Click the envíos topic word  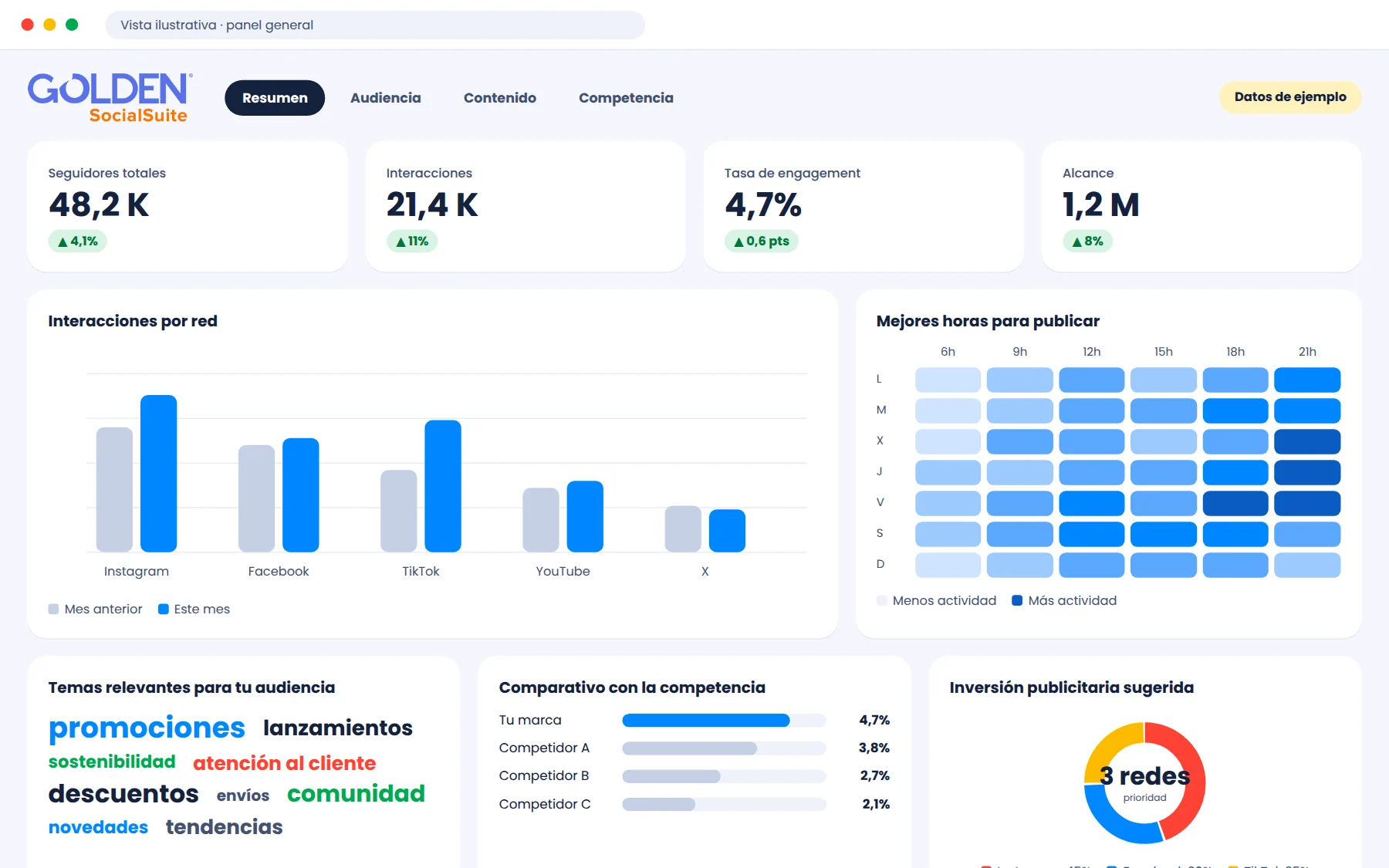click(x=243, y=795)
